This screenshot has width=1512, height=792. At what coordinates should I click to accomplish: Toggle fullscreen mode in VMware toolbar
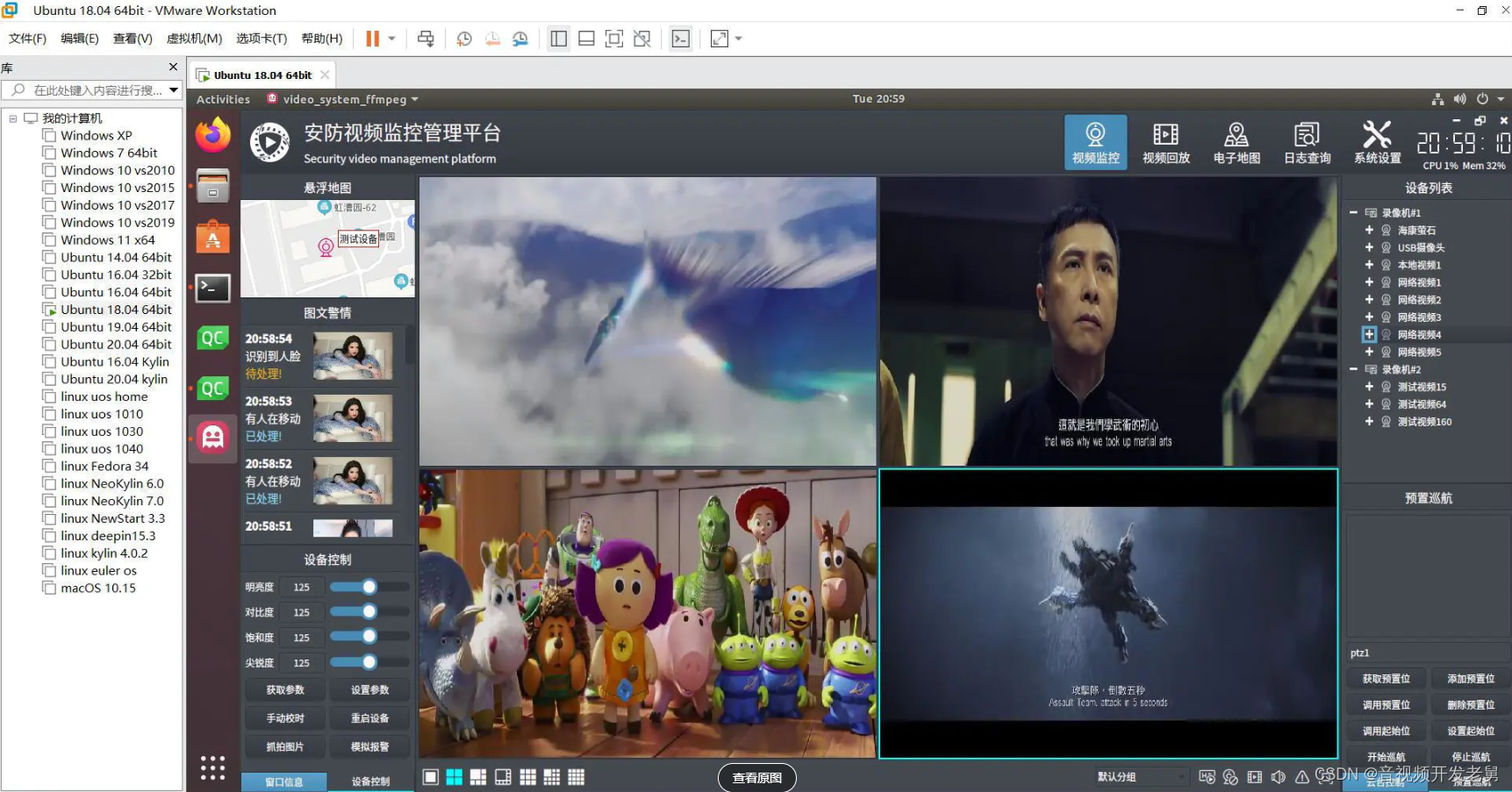click(718, 38)
